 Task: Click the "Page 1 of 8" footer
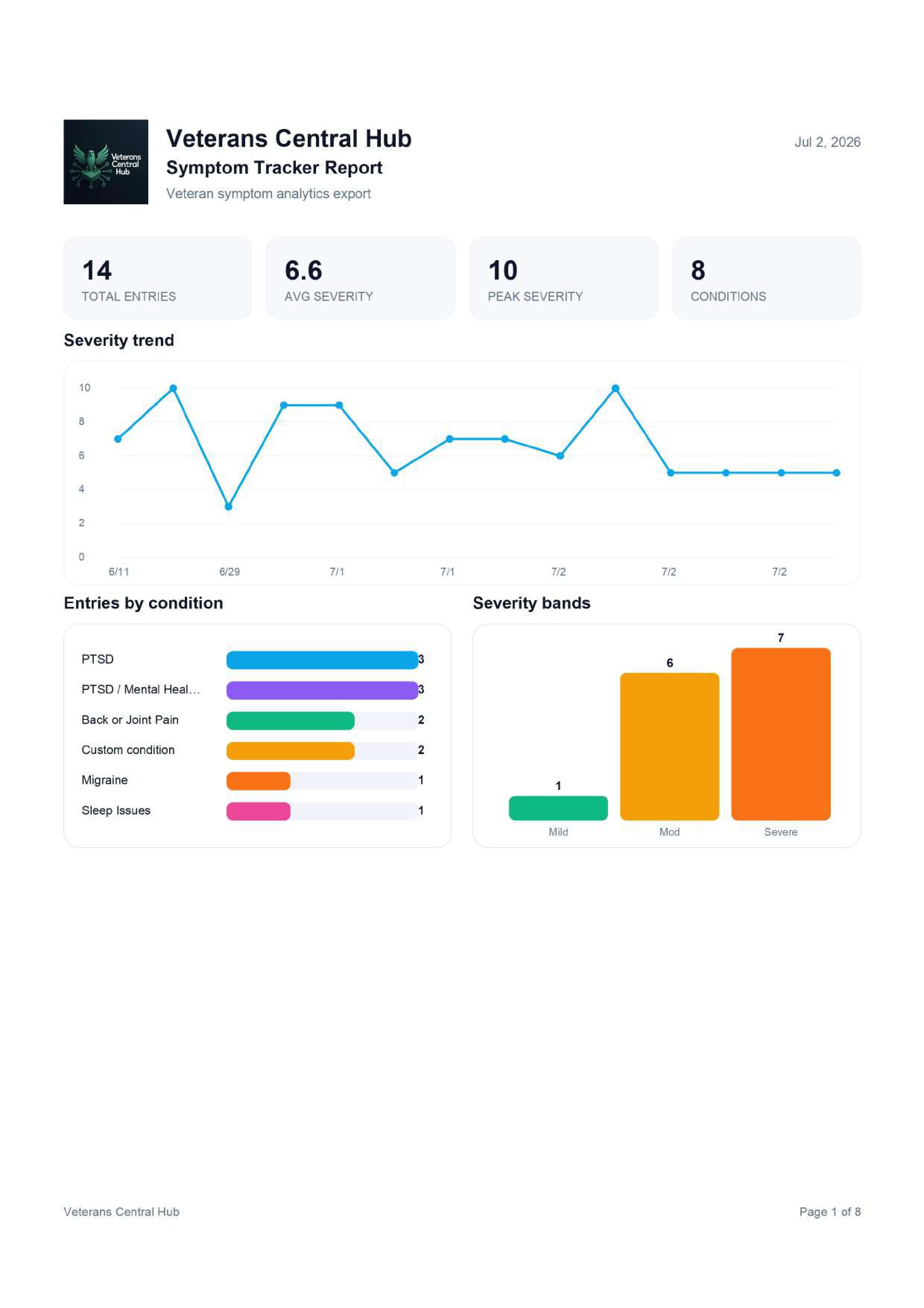click(x=829, y=1212)
